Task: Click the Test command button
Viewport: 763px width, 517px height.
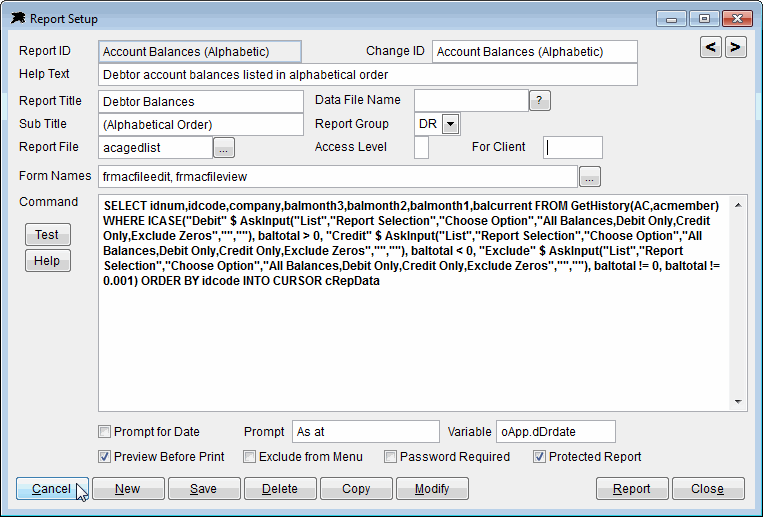Action: 48,235
